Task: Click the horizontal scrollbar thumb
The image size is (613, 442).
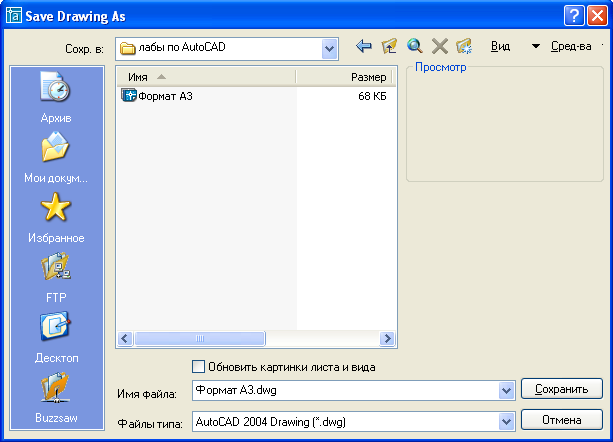Action: point(200,338)
